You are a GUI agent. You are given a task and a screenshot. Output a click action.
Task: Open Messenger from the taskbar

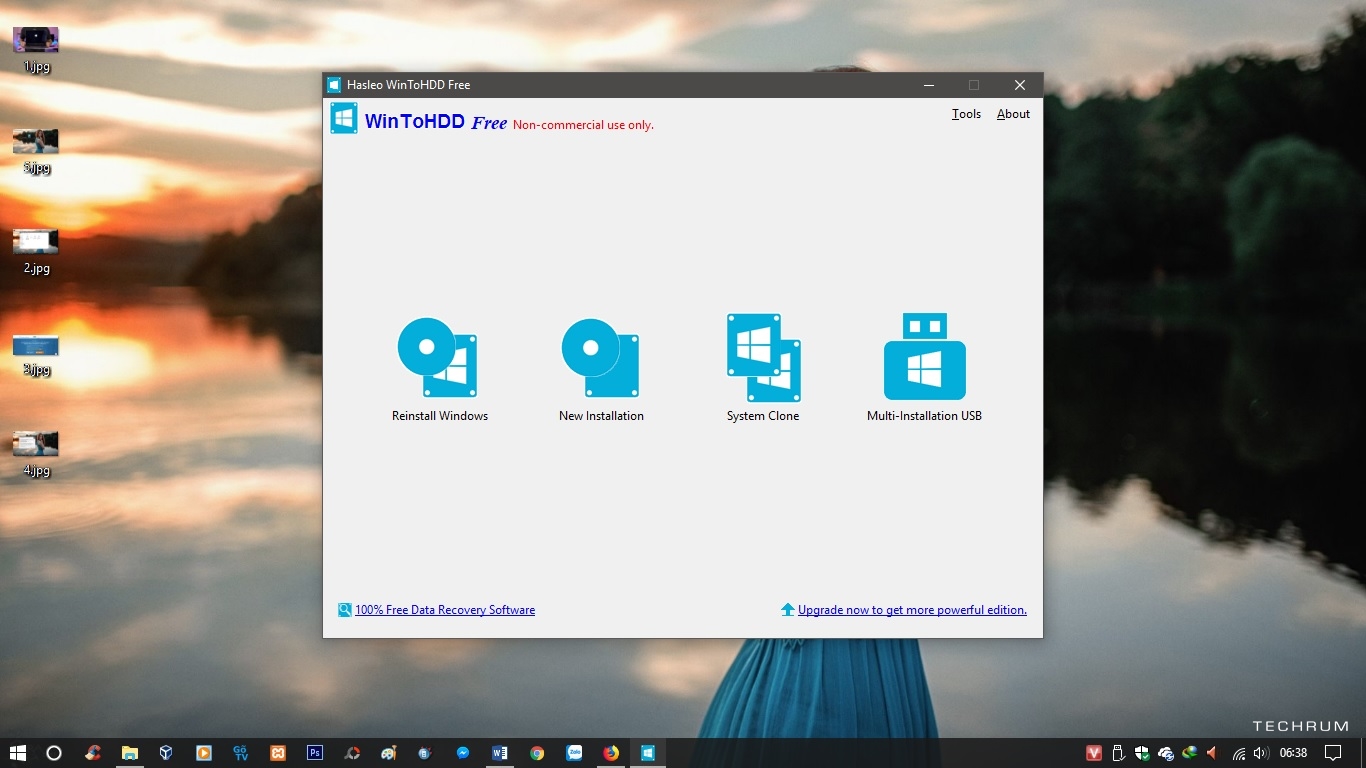click(463, 753)
